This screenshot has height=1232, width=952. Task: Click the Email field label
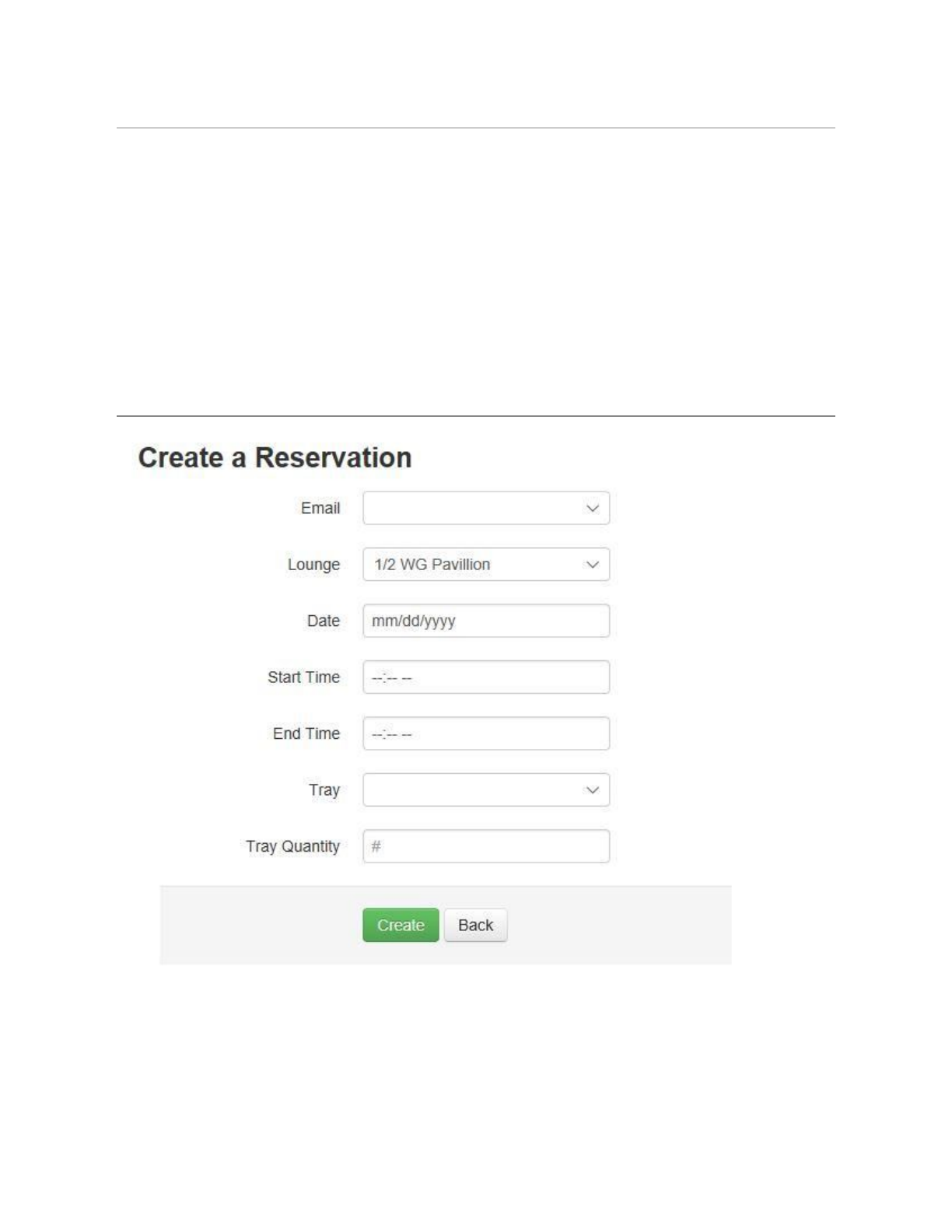[320, 508]
